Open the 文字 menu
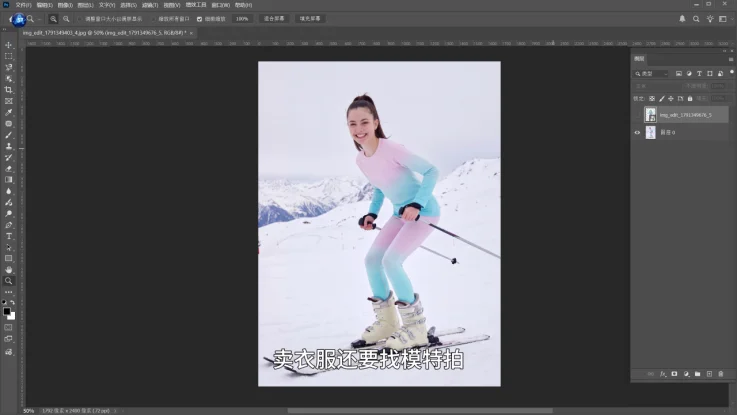Screen dimensions: 737x415 pos(107,5)
